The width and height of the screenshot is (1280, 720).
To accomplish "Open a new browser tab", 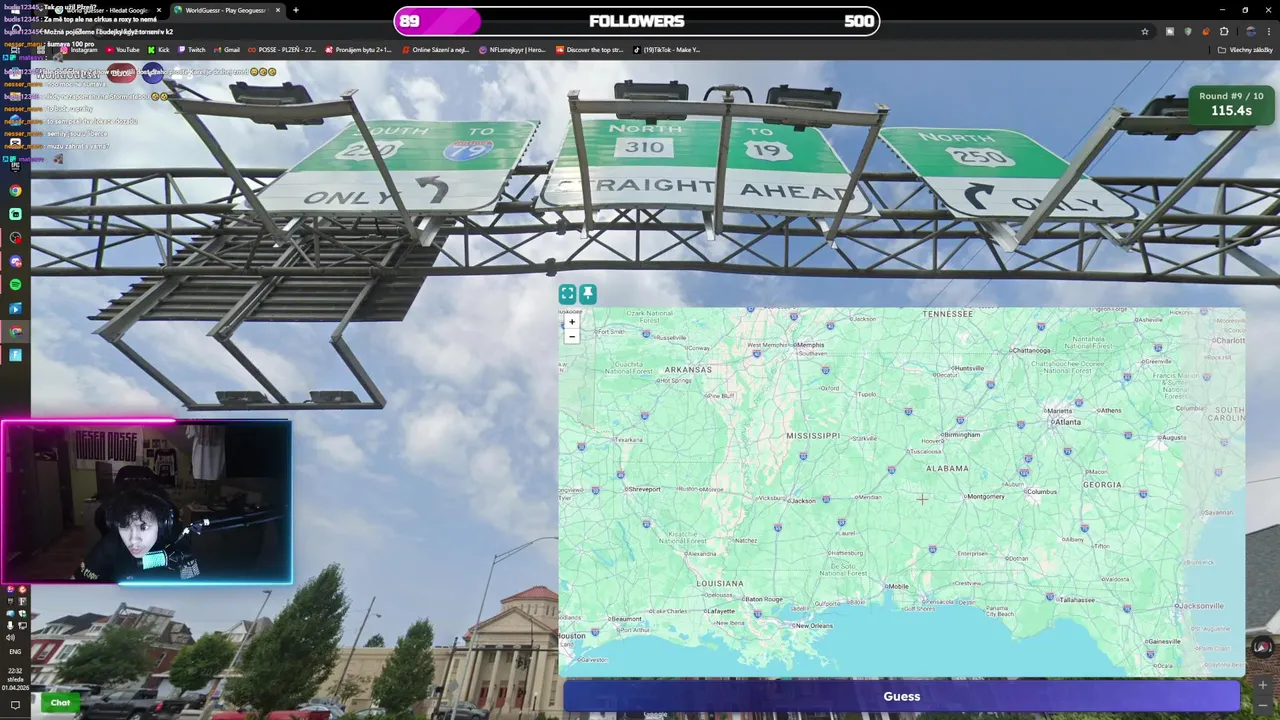I will pos(295,10).
